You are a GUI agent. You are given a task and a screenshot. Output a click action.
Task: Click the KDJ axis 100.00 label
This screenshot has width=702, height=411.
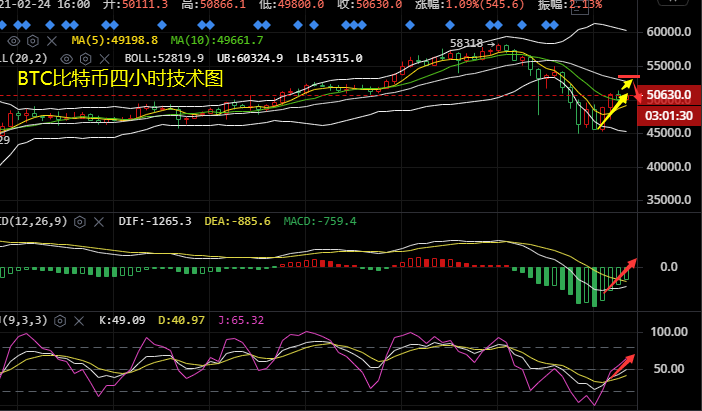click(x=669, y=332)
